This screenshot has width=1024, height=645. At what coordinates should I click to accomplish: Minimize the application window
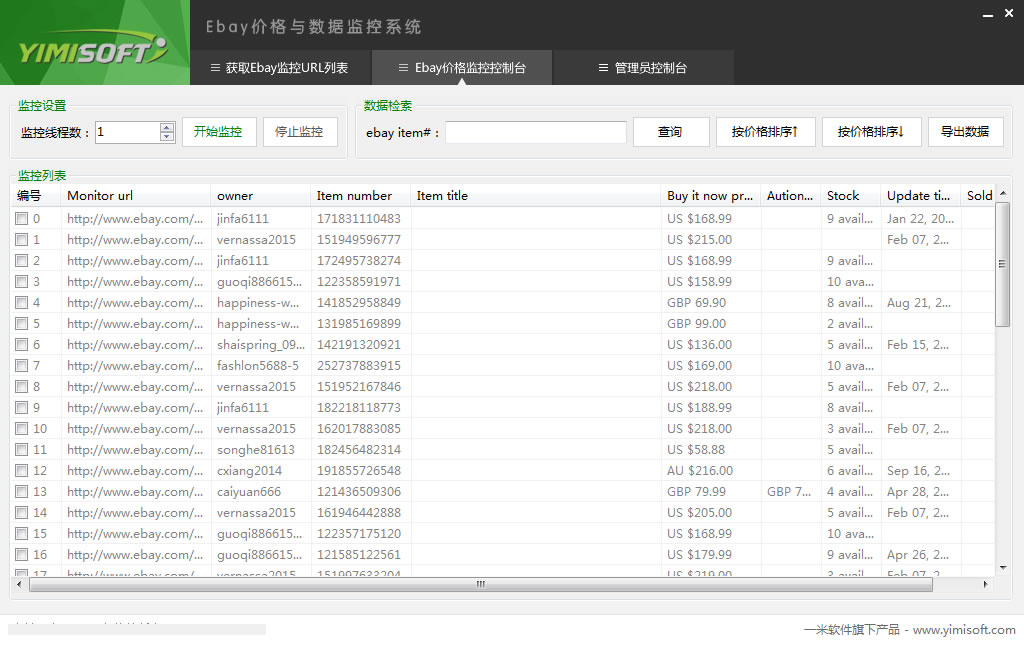click(988, 14)
